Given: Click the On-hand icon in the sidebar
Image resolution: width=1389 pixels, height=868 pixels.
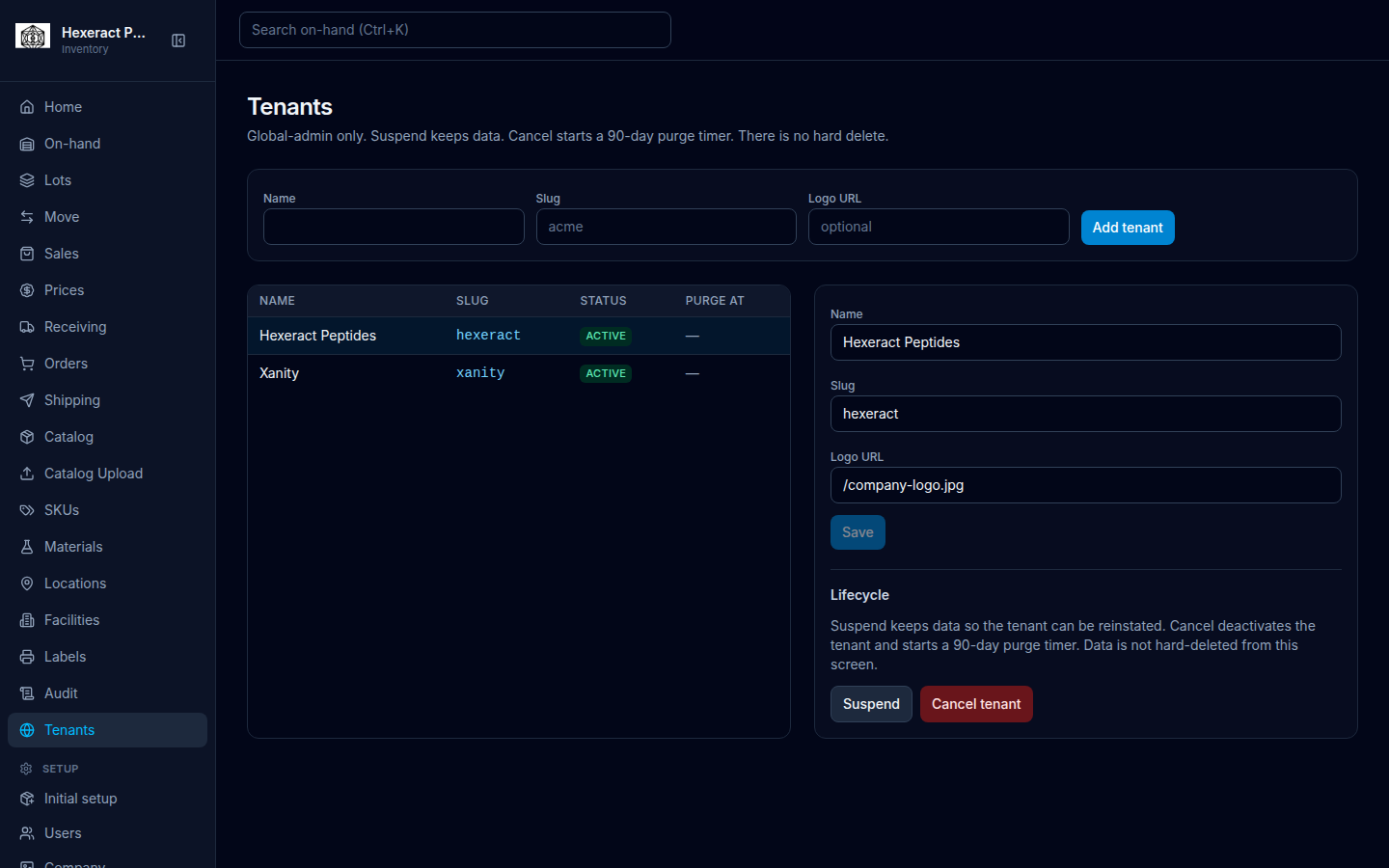Looking at the screenshot, I should 27,144.
